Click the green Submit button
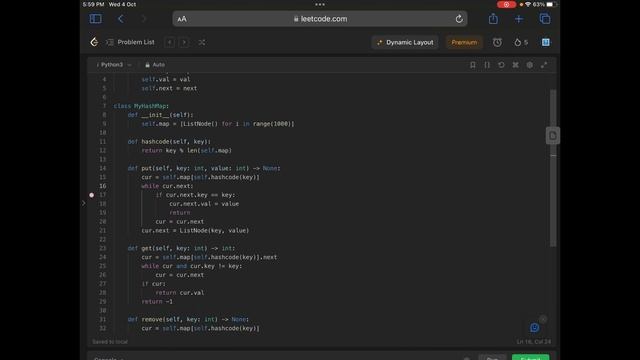 point(531,358)
